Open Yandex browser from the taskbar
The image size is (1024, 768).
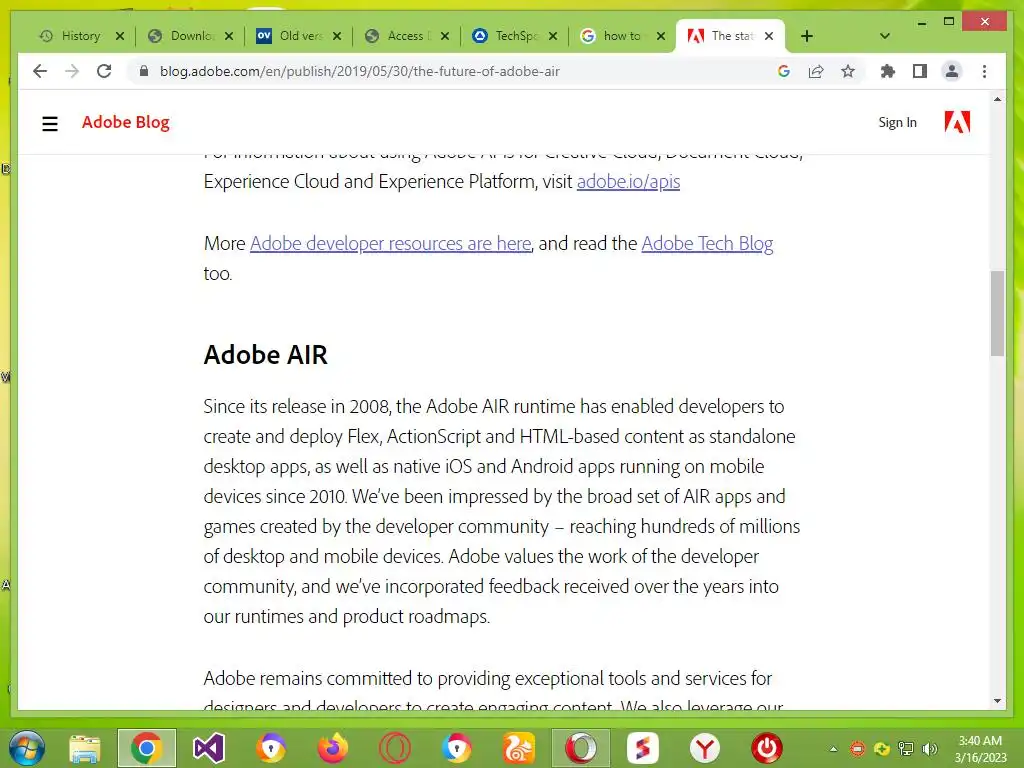(x=705, y=748)
